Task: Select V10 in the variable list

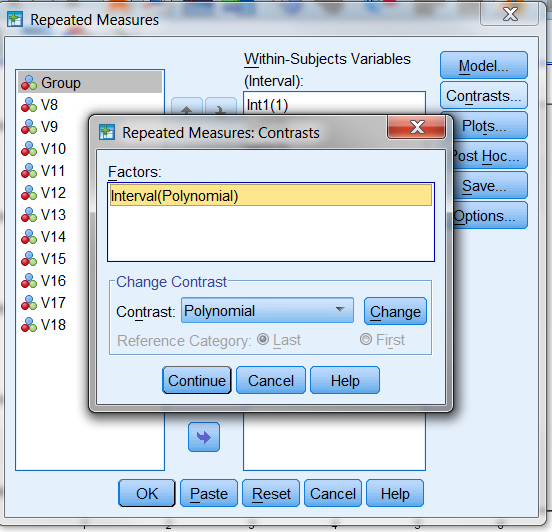Action: click(x=53, y=149)
